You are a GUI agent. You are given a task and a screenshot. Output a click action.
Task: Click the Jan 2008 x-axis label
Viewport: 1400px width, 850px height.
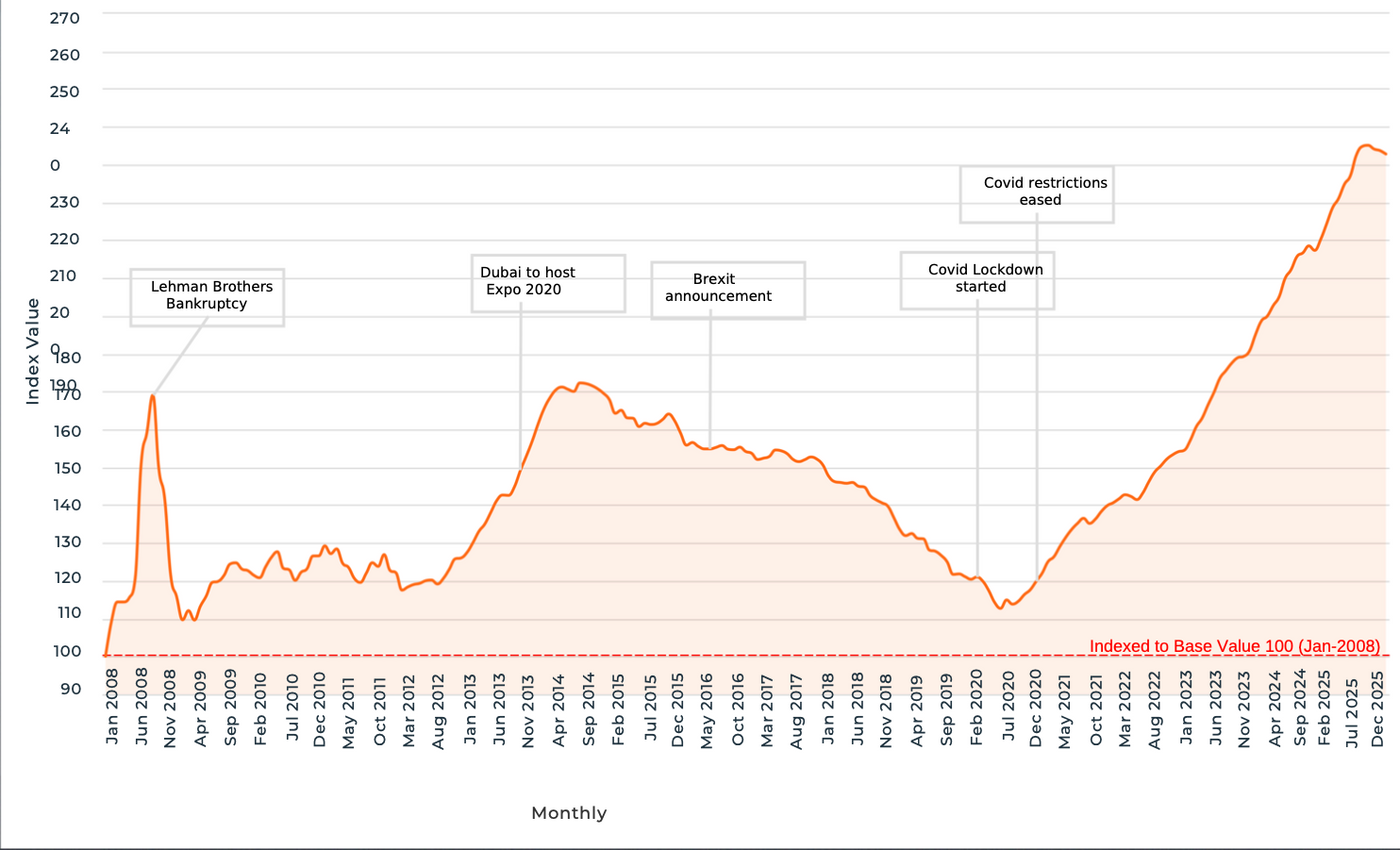click(111, 709)
